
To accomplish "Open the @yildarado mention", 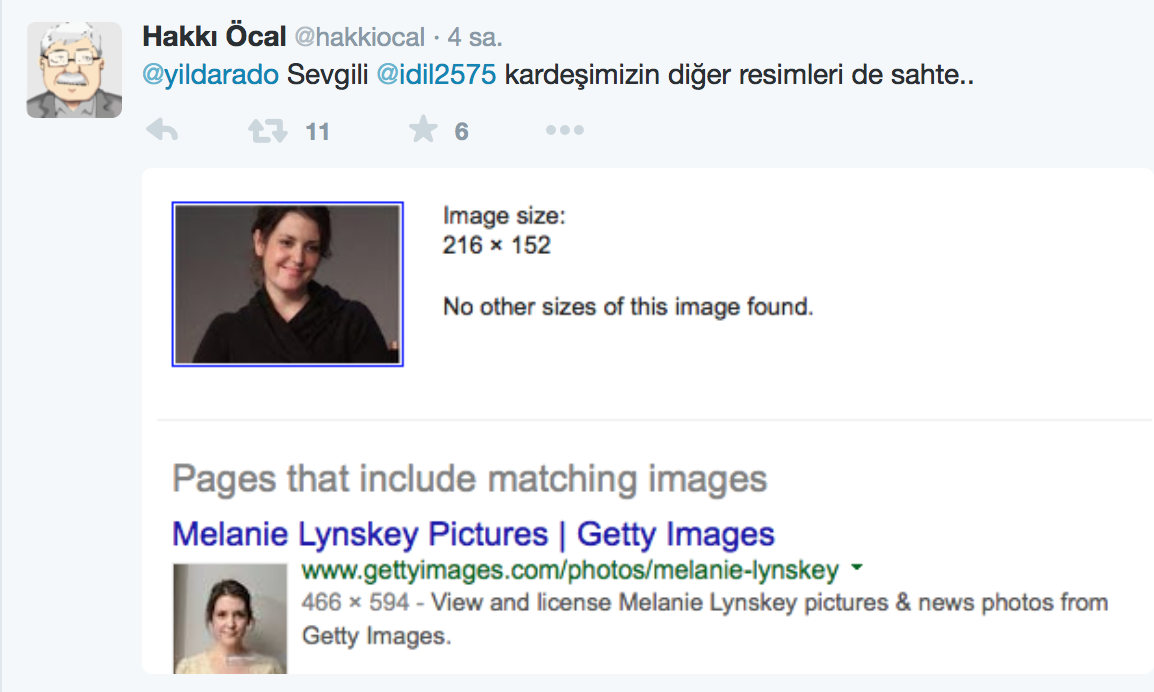I will point(211,76).
